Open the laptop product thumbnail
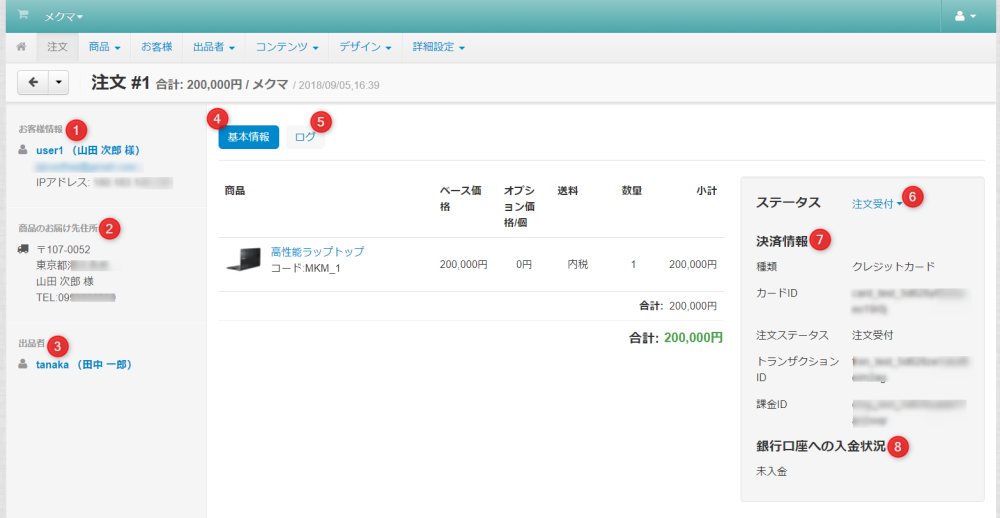1000x518 pixels. (x=243, y=260)
